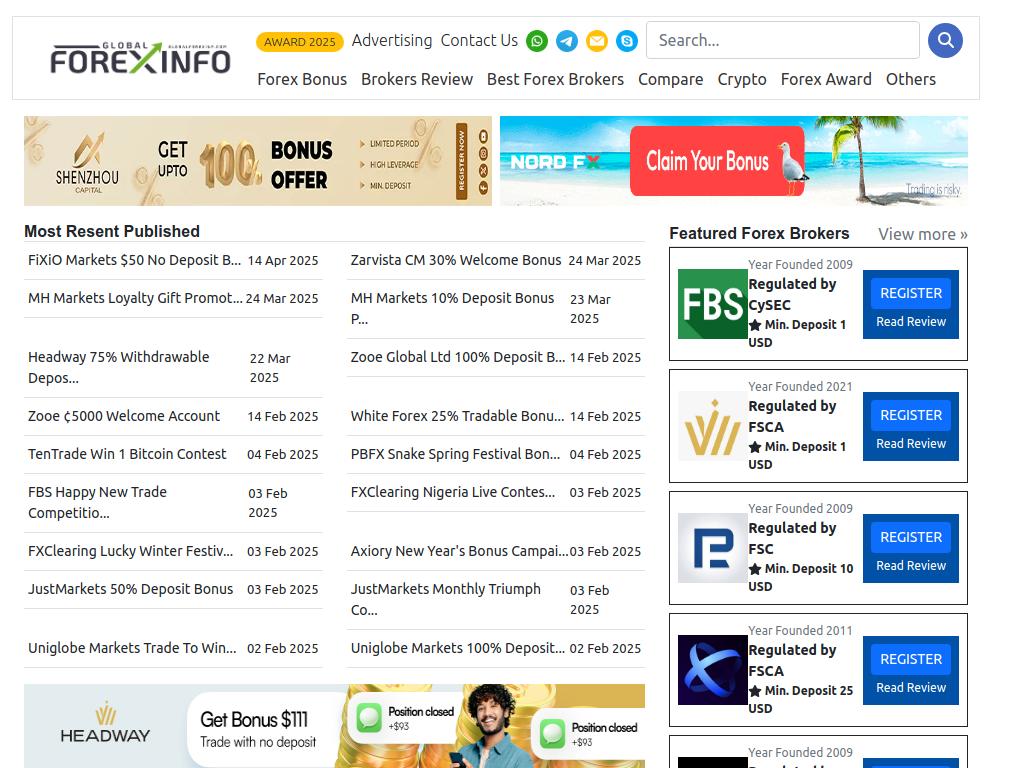Open TenTrade Win 1 Bitcoin Contest article
The width and height of the screenshot is (1024, 768).
[127, 454]
